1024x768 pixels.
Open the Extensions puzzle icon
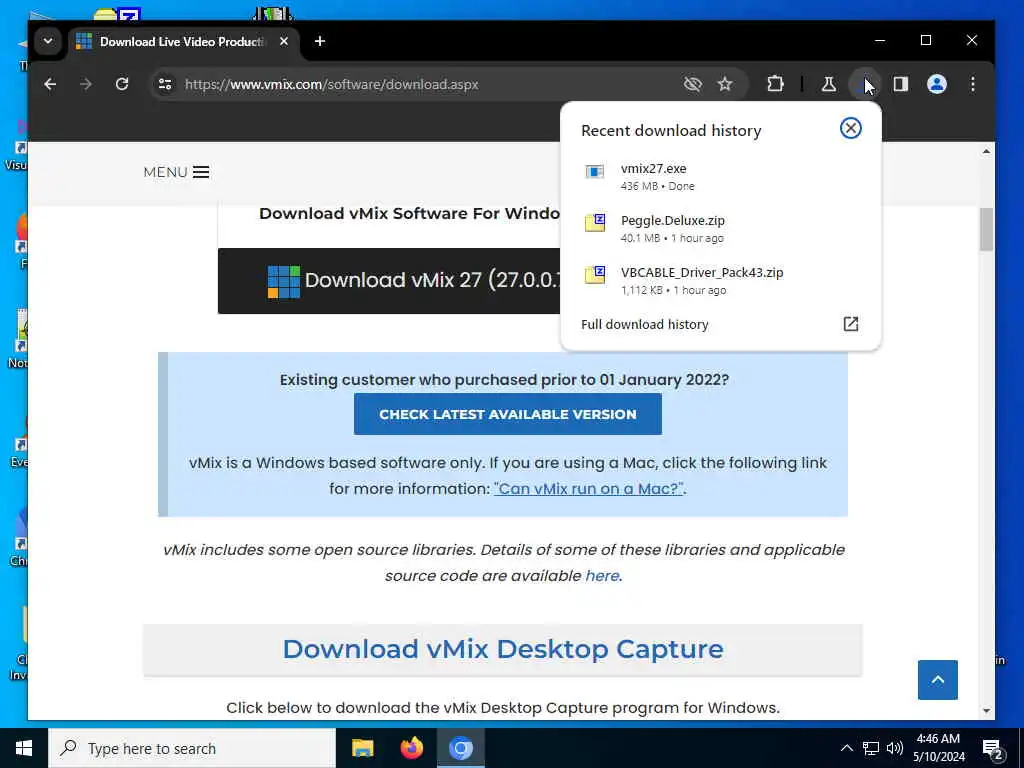[775, 84]
